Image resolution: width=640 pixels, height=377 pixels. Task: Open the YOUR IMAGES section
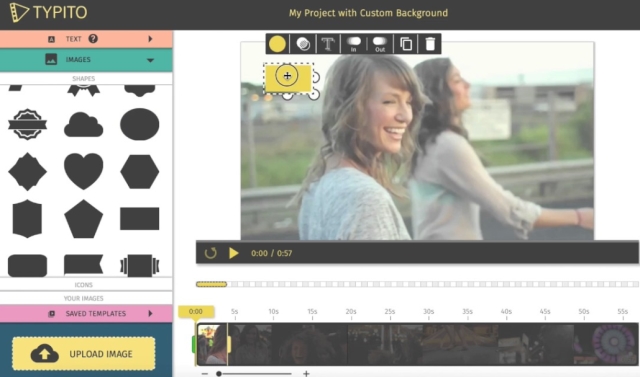coord(83,298)
